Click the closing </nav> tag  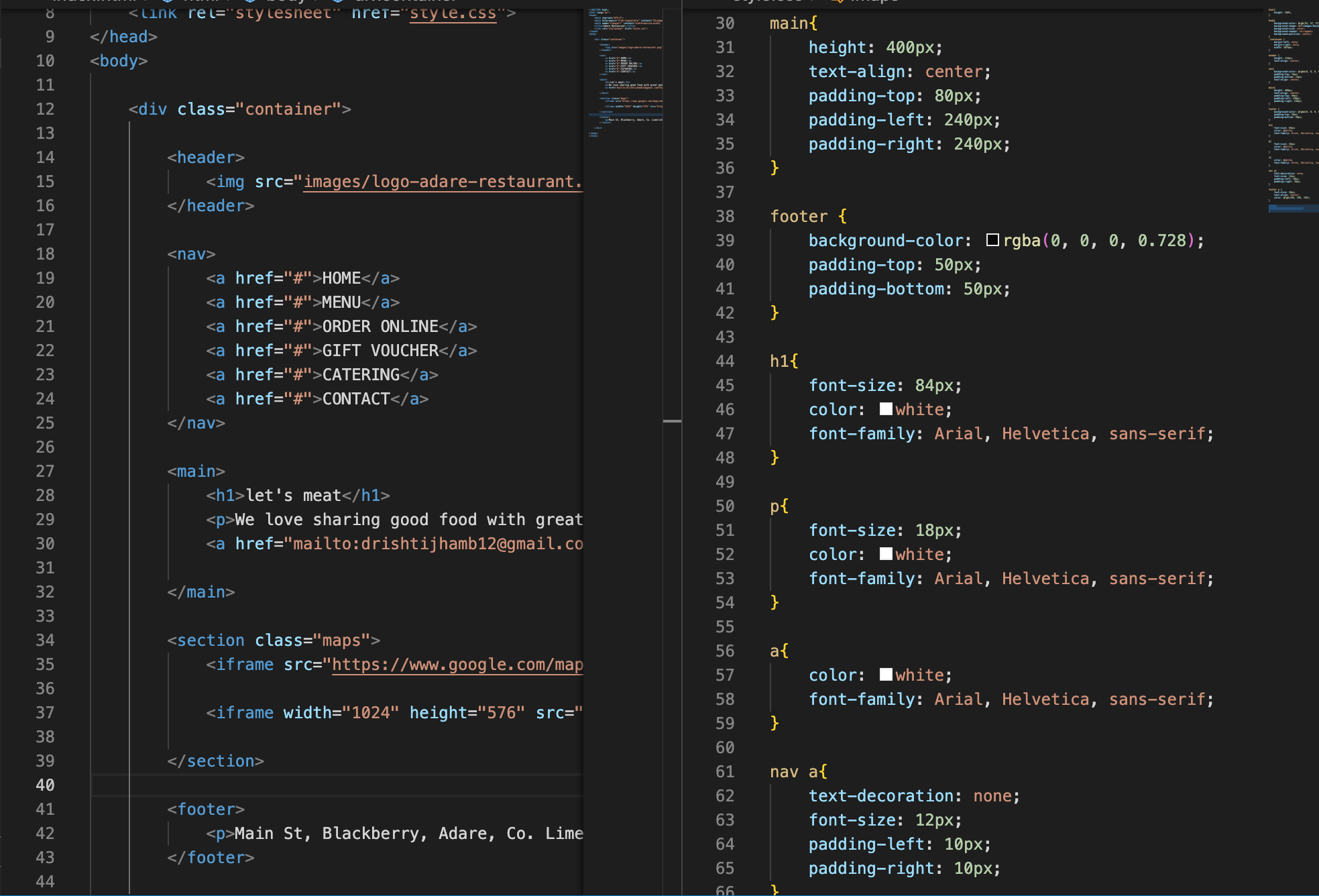[196, 423]
